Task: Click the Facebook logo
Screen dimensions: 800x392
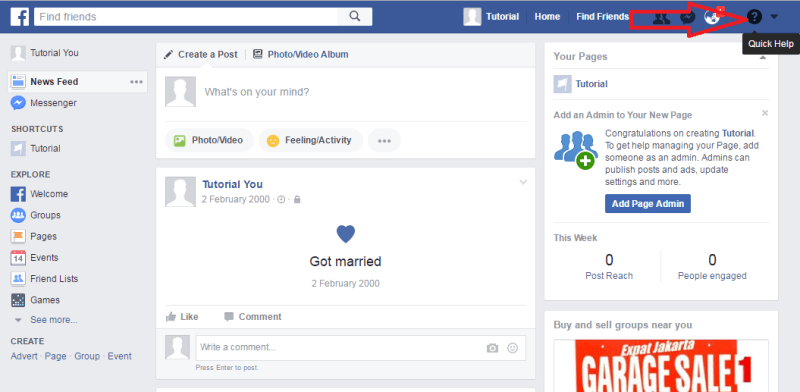Action: pyautogui.click(x=19, y=17)
